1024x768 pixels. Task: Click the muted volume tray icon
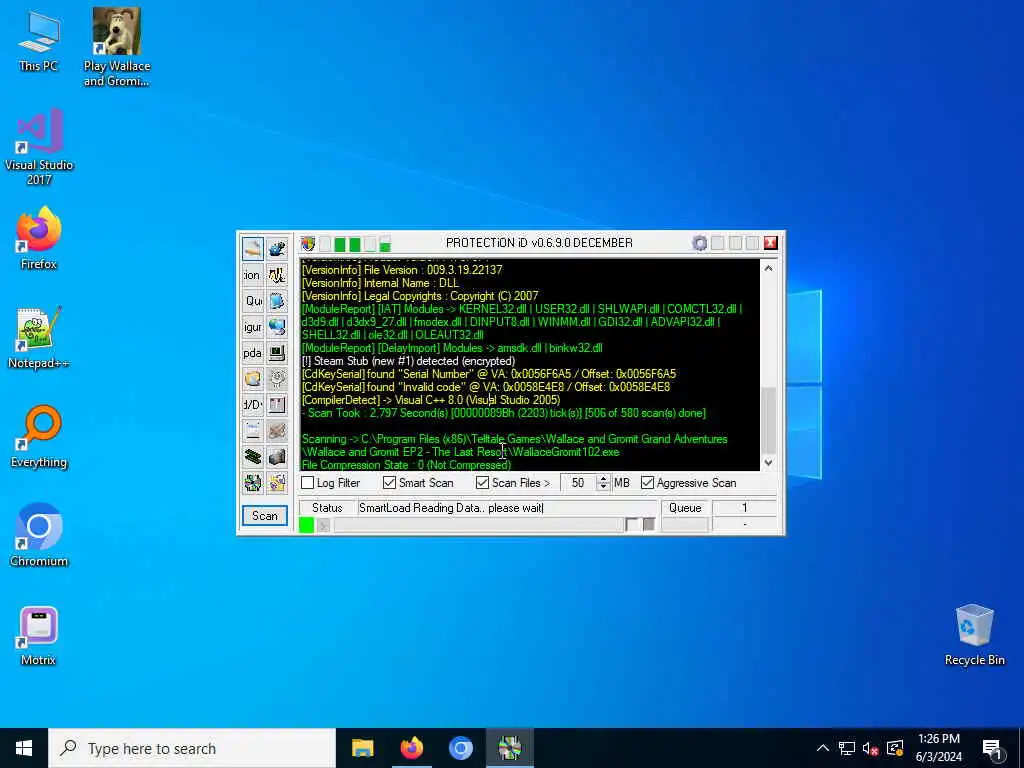(x=870, y=748)
